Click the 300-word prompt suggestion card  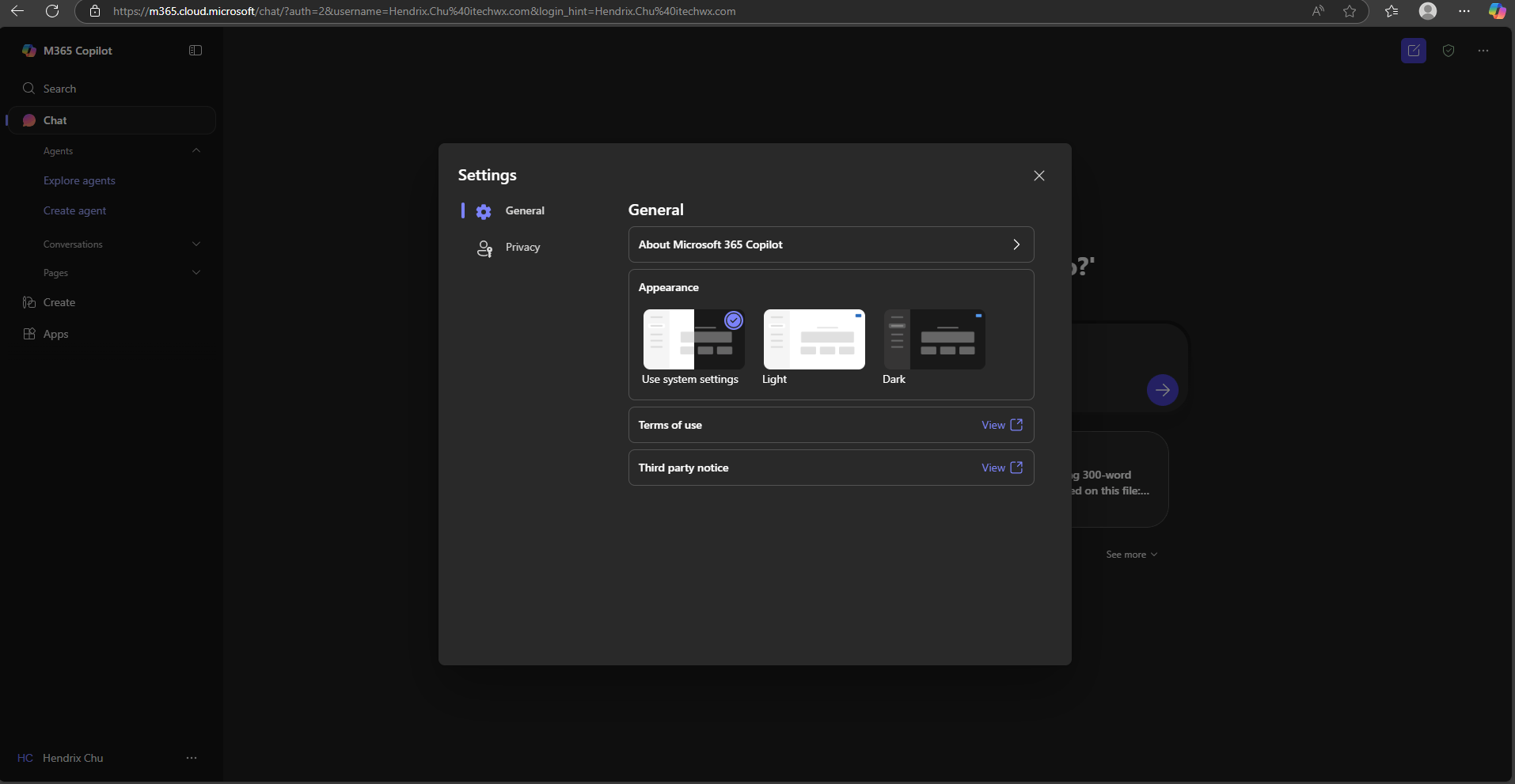[1120, 479]
